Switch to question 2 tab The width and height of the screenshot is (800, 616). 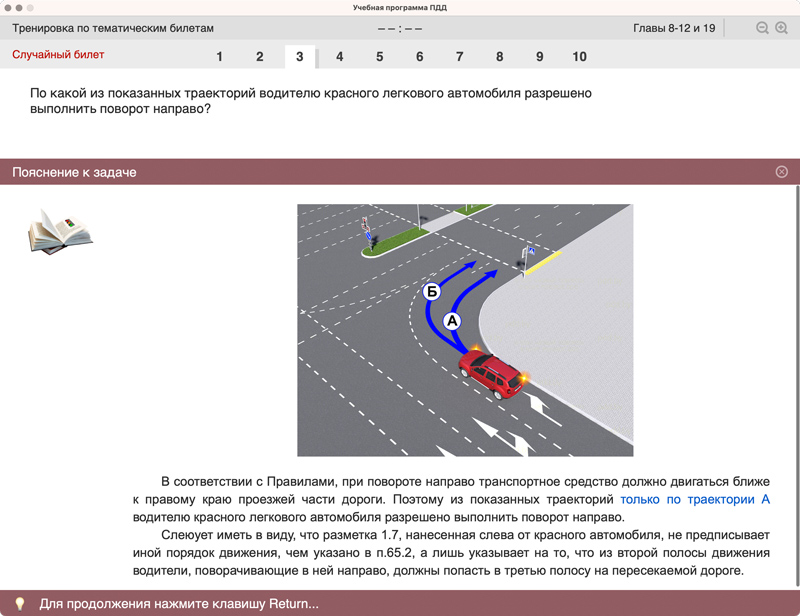(x=260, y=57)
